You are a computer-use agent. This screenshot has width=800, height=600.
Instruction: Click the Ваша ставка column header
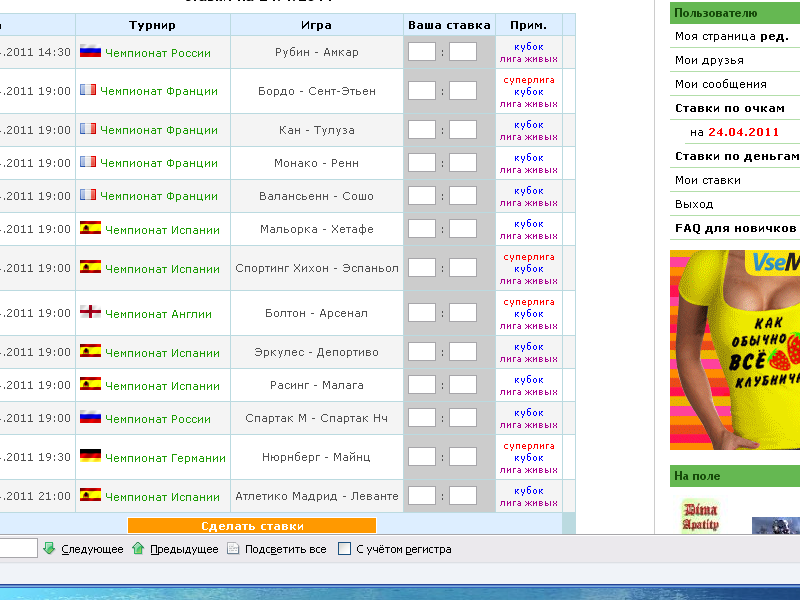(x=449, y=25)
